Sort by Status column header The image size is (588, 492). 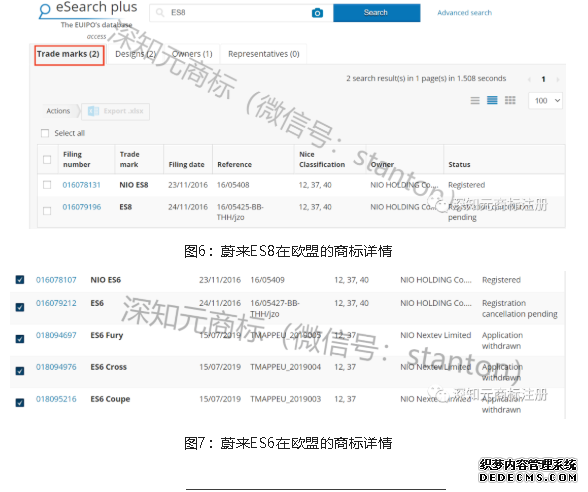(459, 165)
